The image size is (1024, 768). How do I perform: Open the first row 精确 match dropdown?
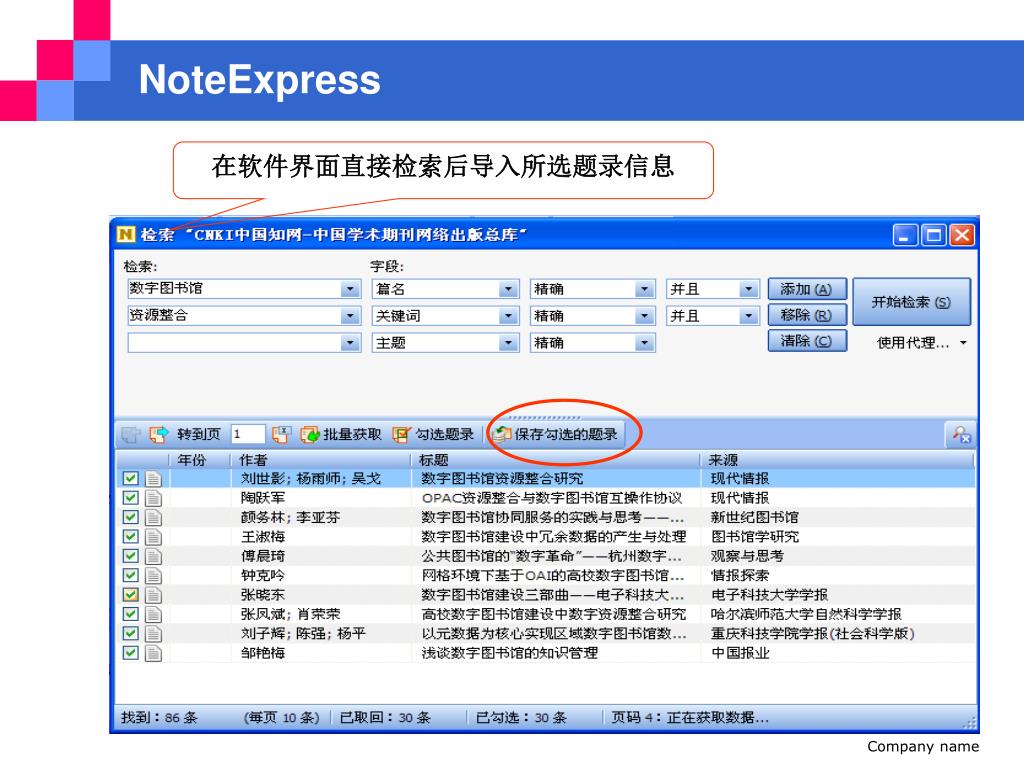point(645,289)
